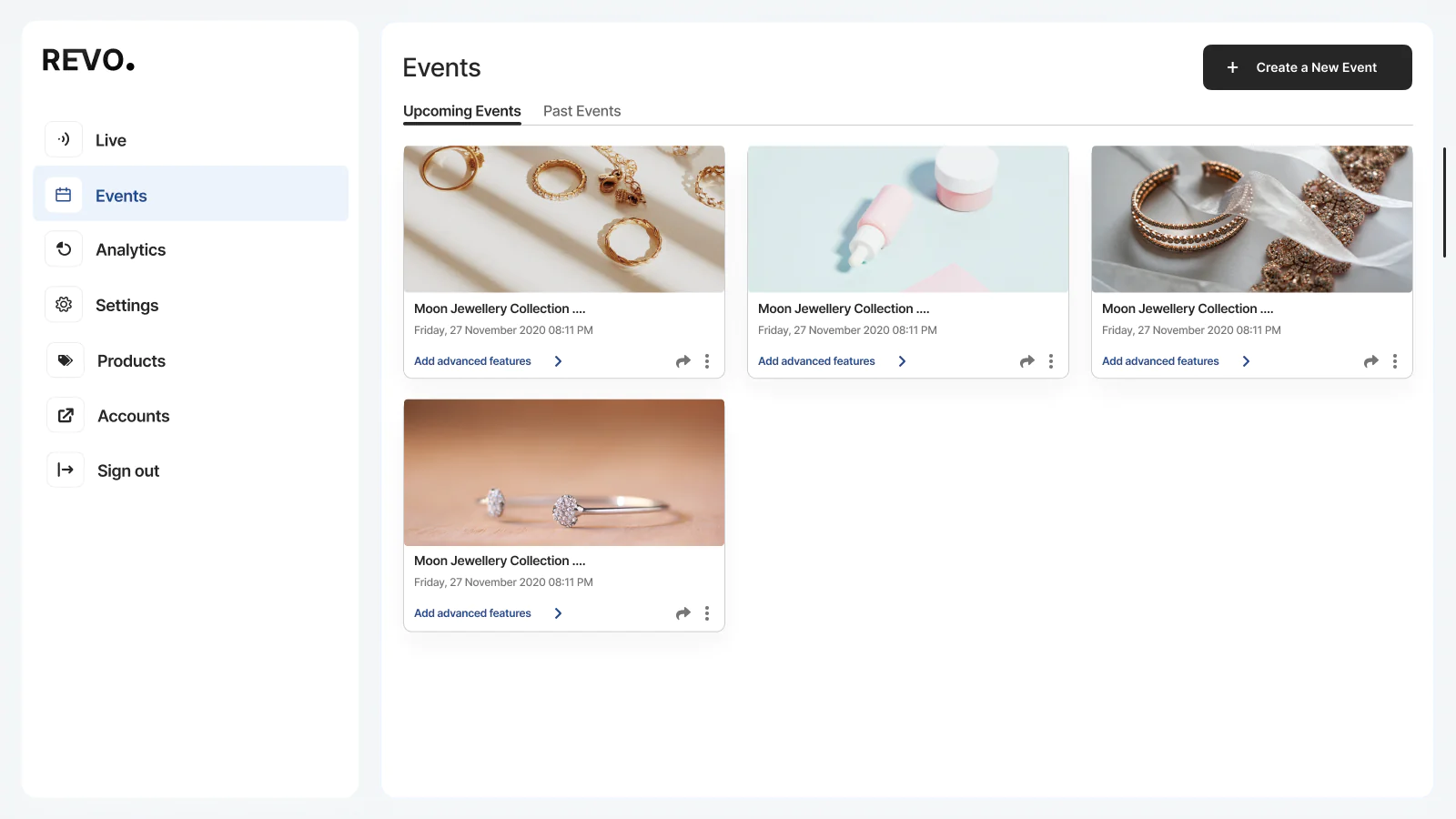
Task: Open more options on rose-gold bracelet card
Action: click(x=1395, y=361)
